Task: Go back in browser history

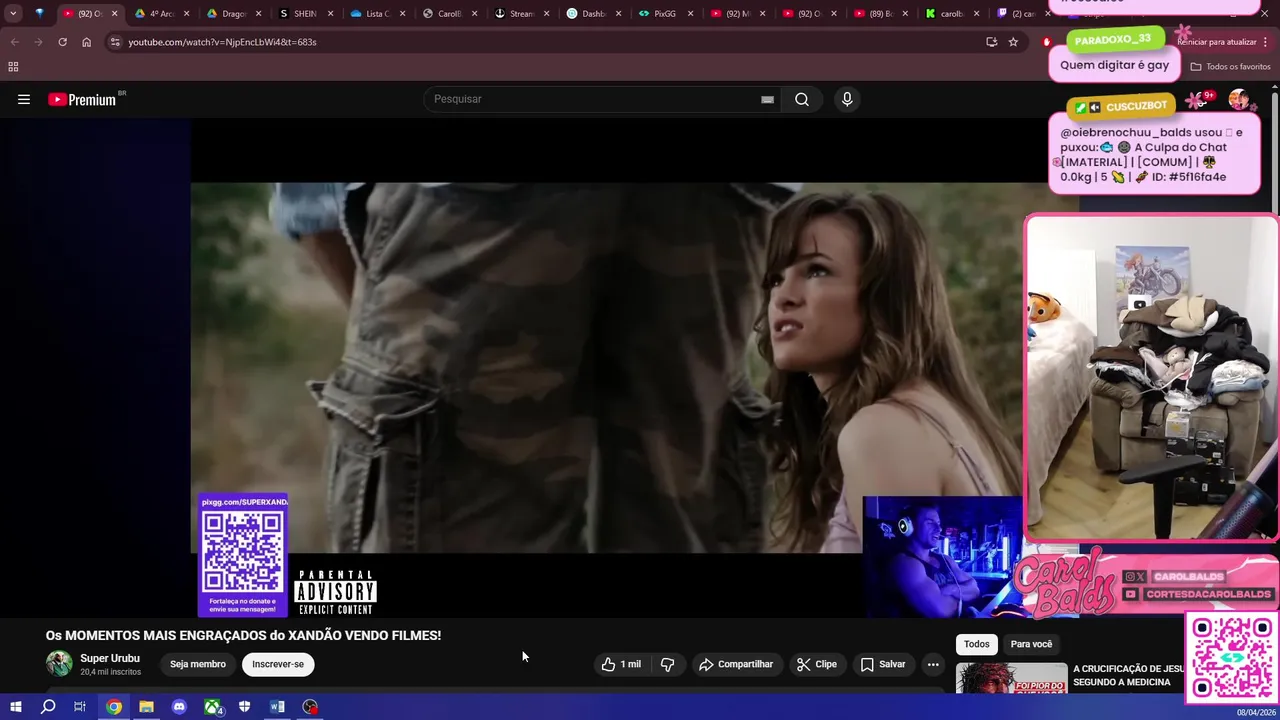Action: coord(14,42)
